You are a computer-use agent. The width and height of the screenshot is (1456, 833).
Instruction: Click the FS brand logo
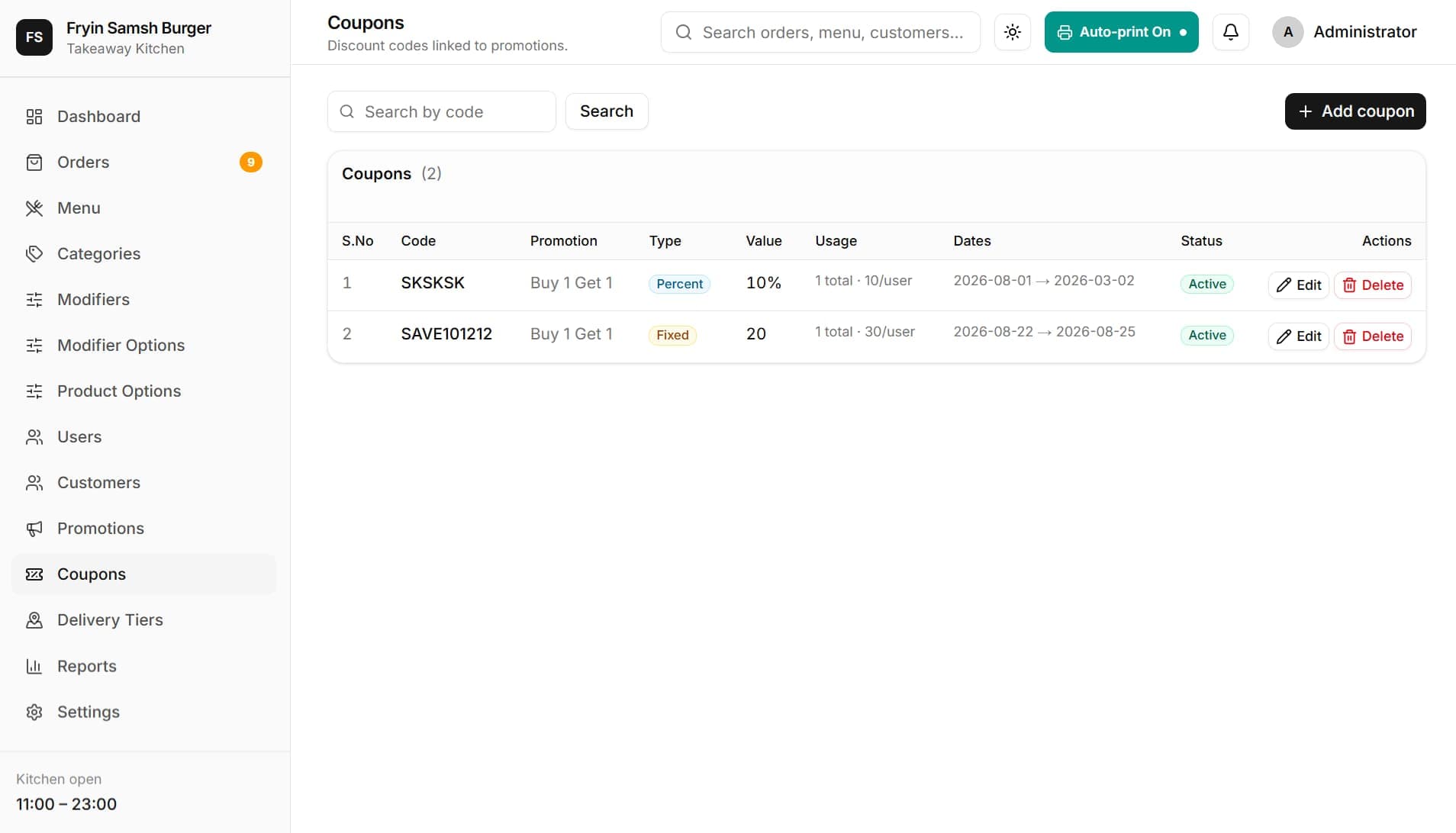[x=34, y=37]
